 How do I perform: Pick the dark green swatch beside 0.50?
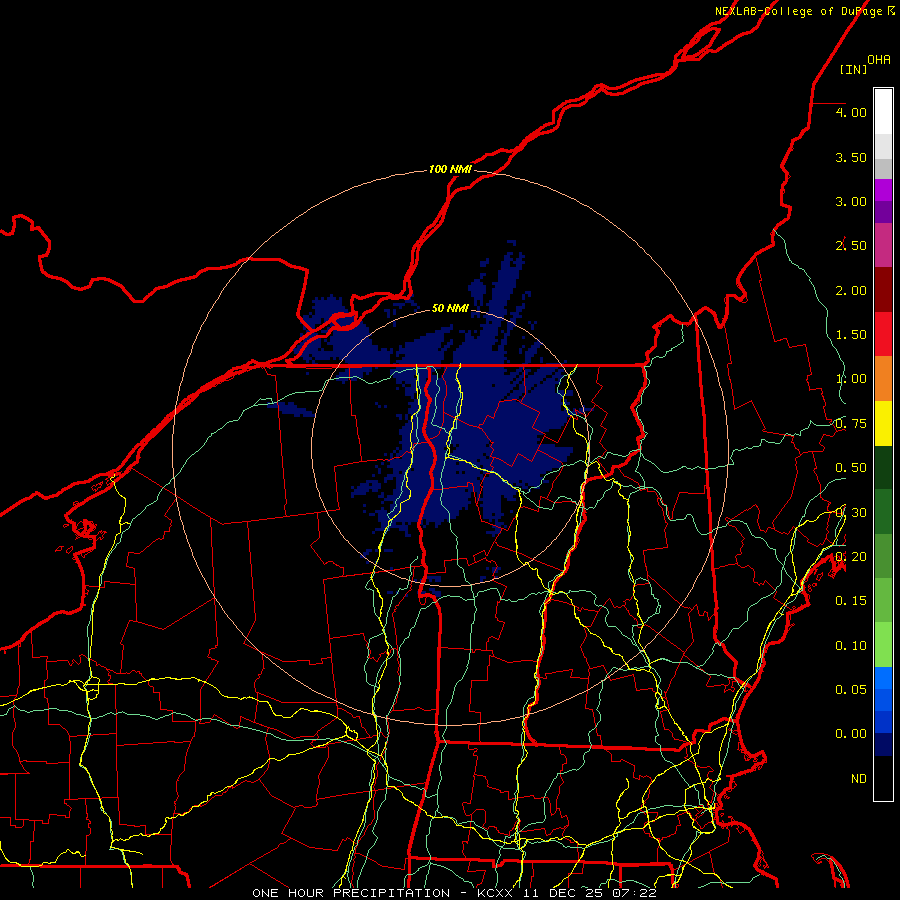[883, 468]
